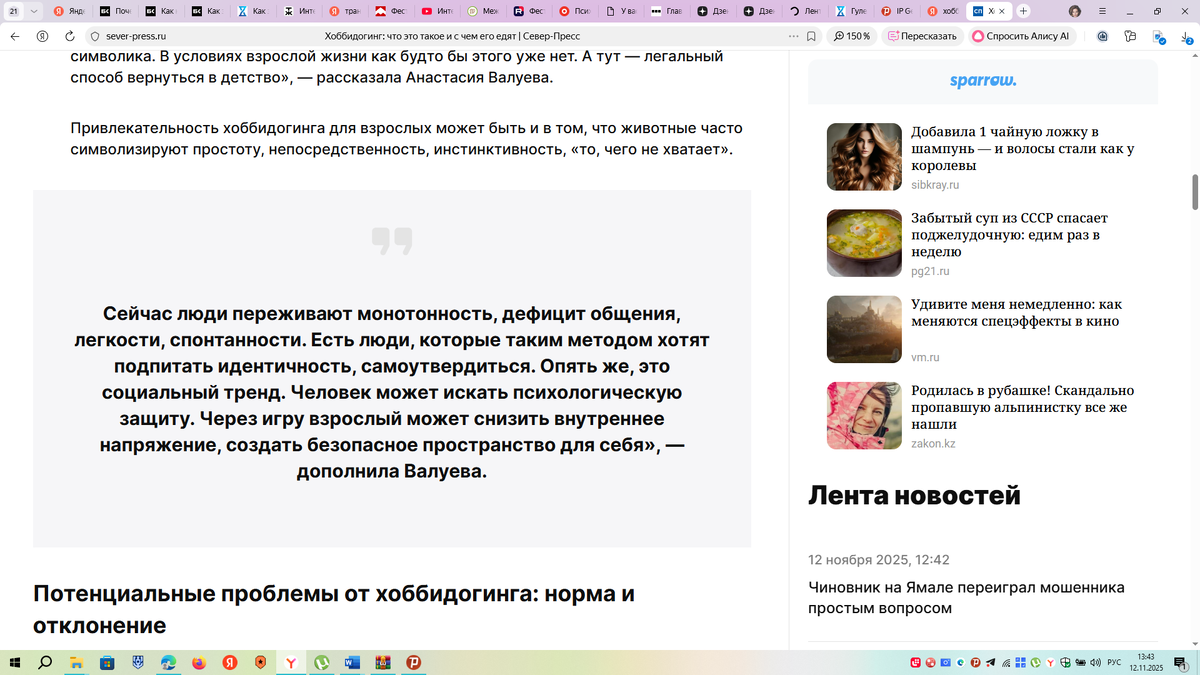The width and height of the screenshot is (1200, 675).
Task: Switch to Yandex Browser in the taskbar
Action: tap(291, 662)
